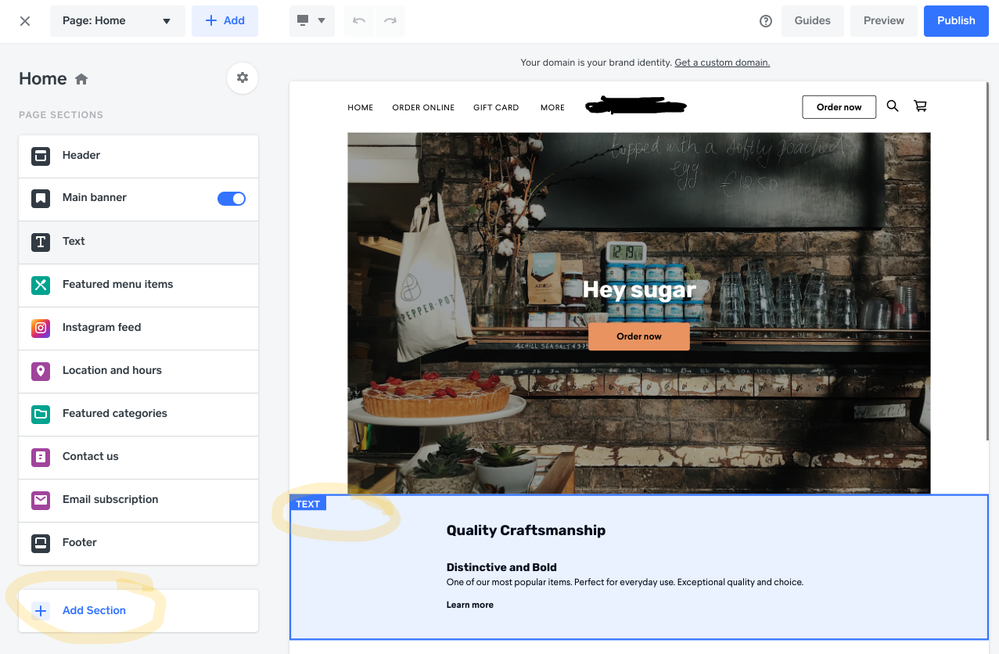
Task: Select the Instagram feed section icon
Action: click(x=41, y=328)
